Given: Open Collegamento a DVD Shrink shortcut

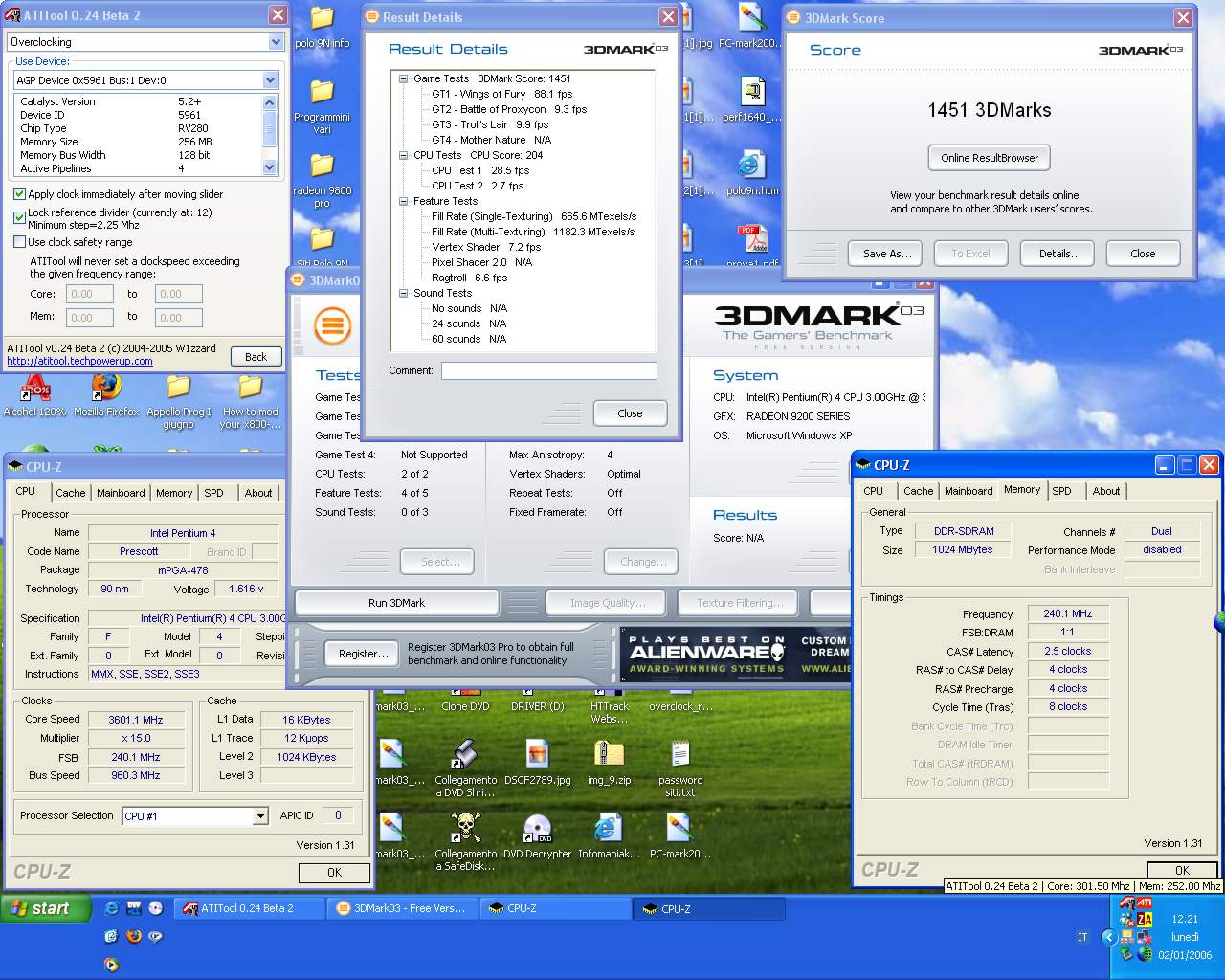Looking at the screenshot, I should click(465, 768).
